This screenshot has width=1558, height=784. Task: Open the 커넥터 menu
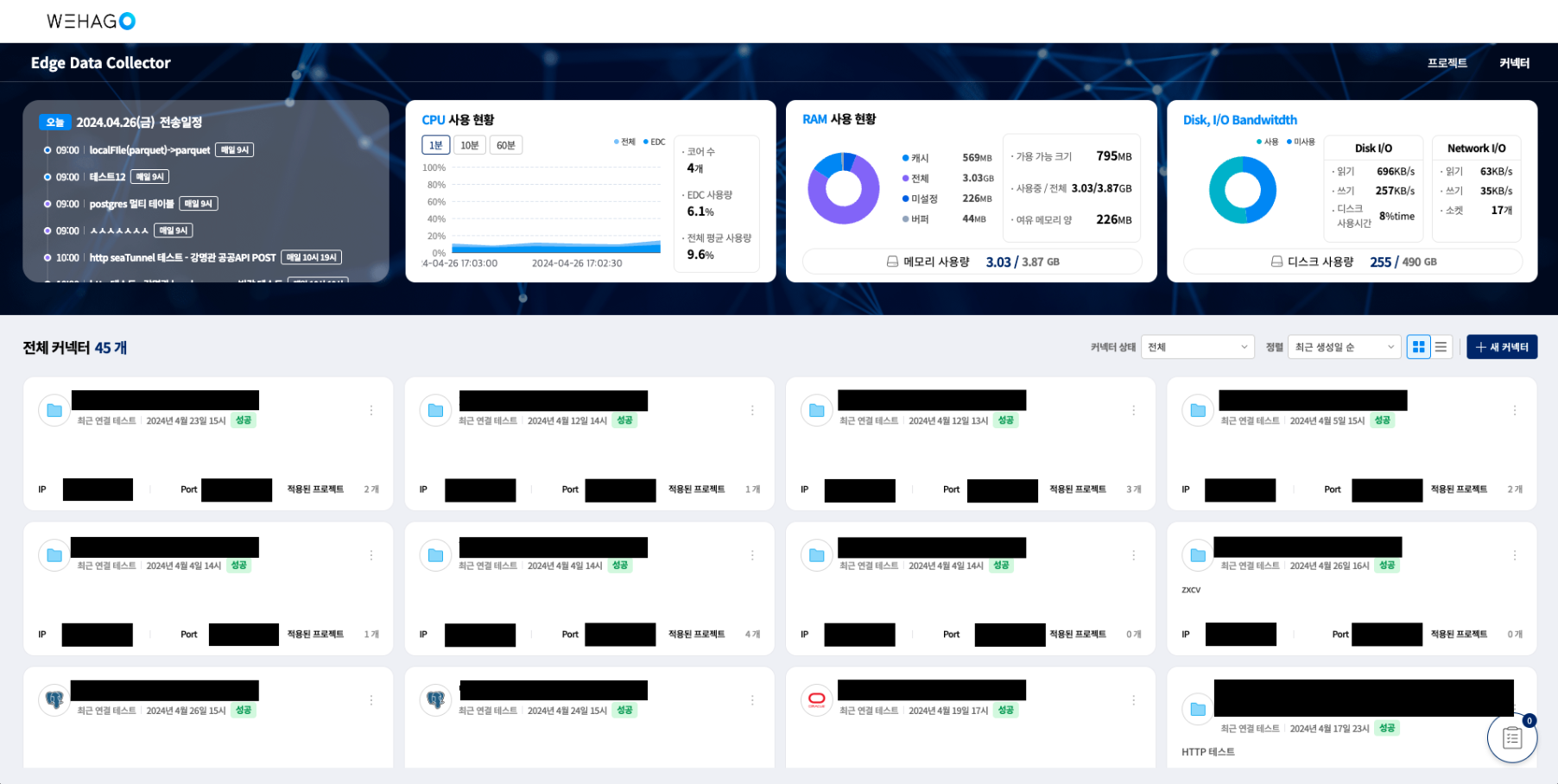tap(1514, 63)
